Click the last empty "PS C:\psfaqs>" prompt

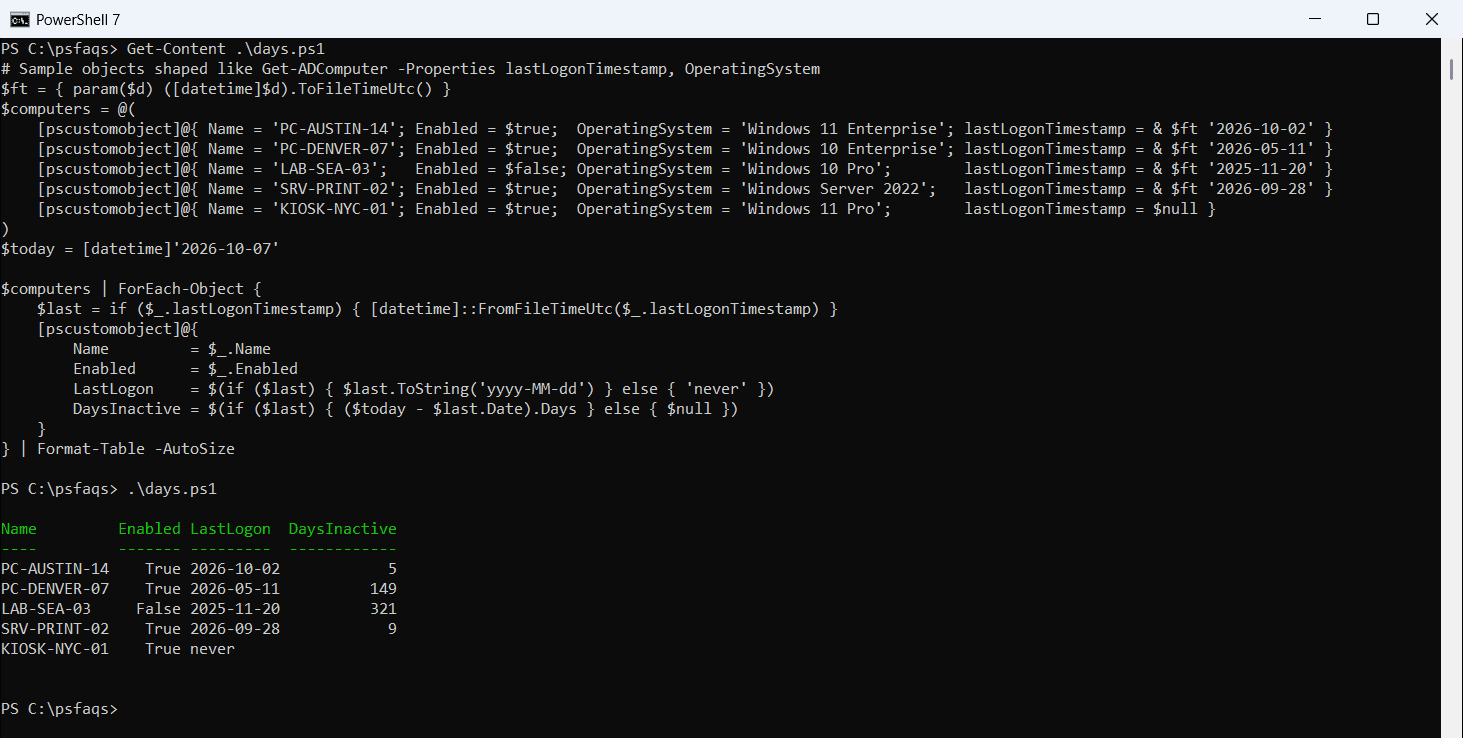tap(59, 709)
